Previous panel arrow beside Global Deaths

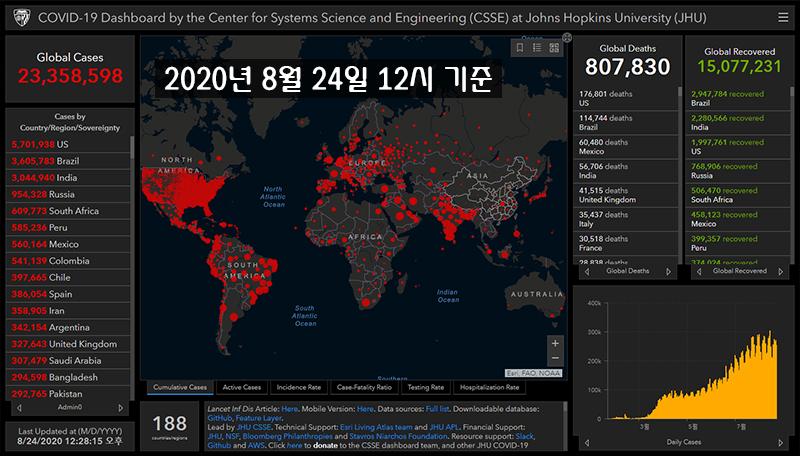click(587, 271)
